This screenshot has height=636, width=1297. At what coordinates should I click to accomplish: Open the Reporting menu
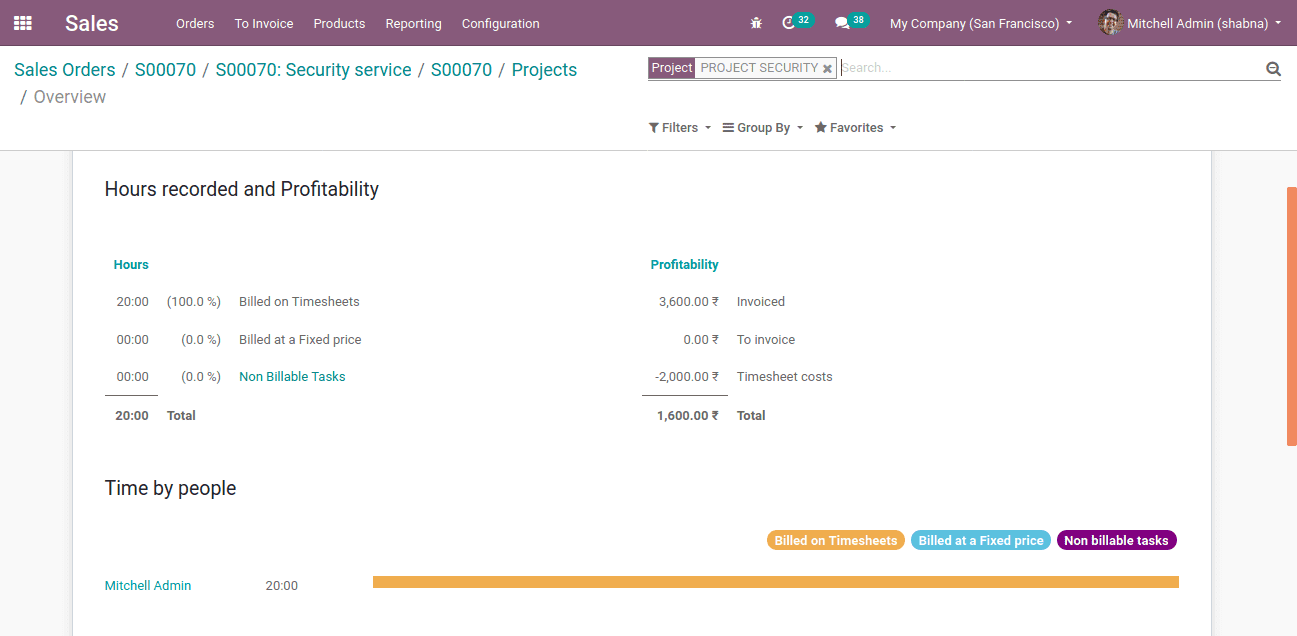(x=413, y=23)
